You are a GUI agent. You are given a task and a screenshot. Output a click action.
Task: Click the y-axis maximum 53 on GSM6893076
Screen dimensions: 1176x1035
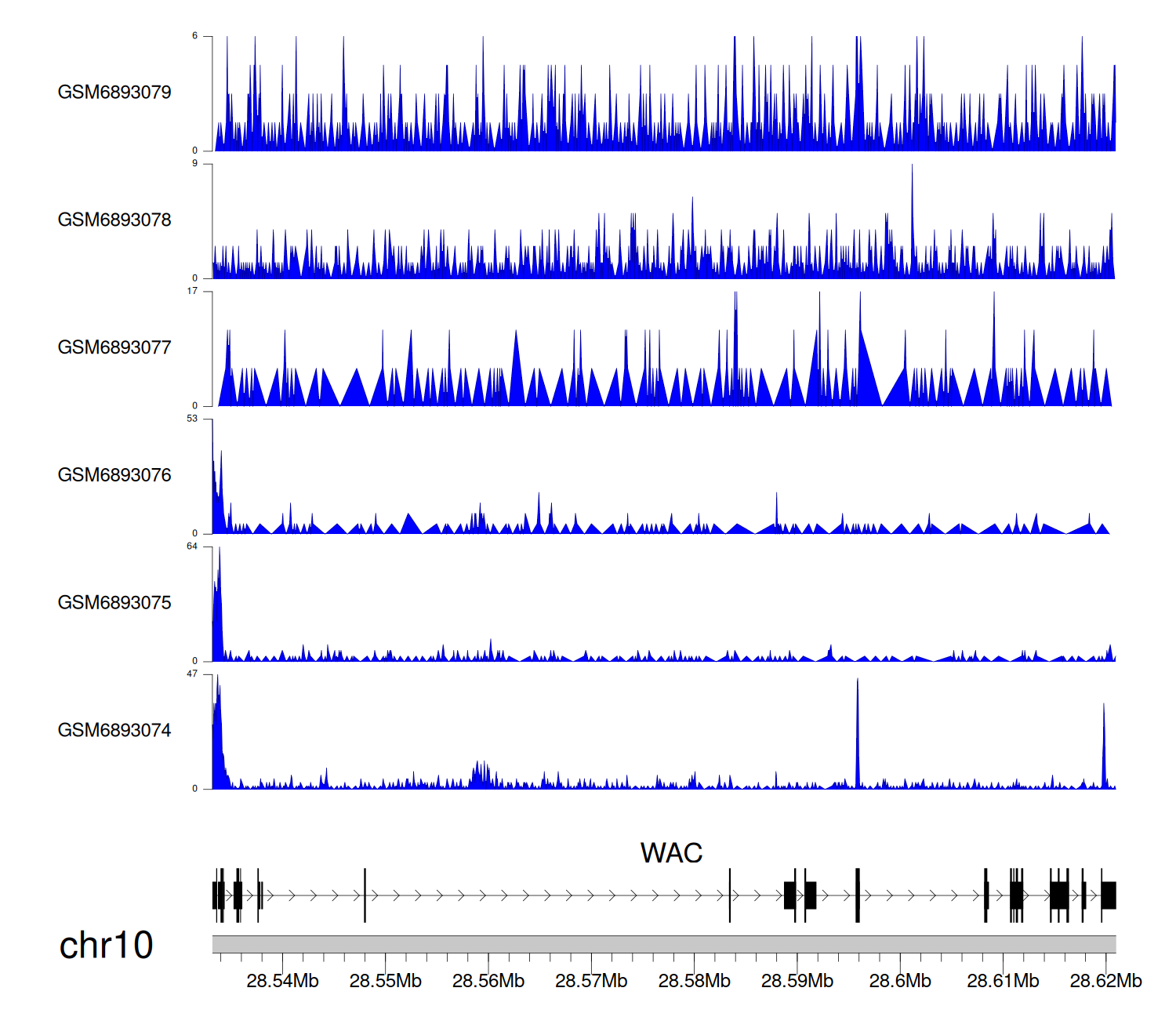point(192,419)
